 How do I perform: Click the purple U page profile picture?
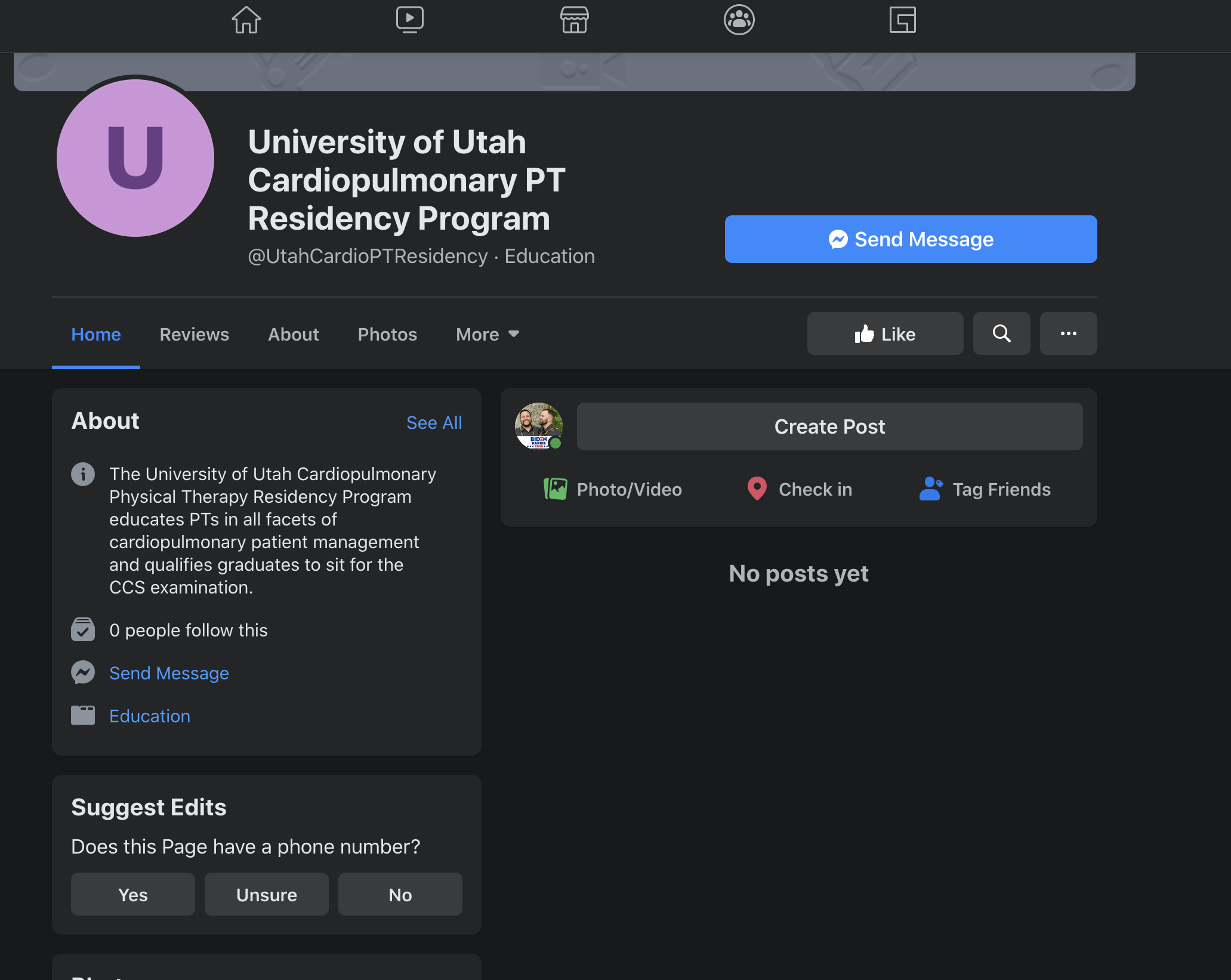point(135,158)
